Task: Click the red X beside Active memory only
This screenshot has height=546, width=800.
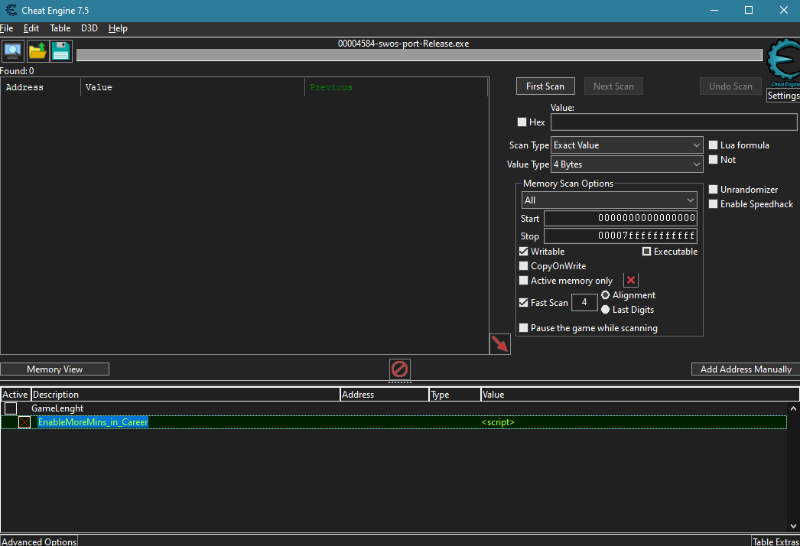Action: click(631, 281)
